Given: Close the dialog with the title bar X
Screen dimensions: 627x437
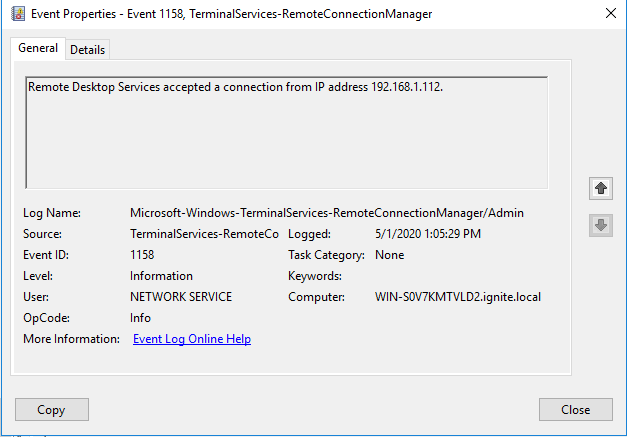Looking at the screenshot, I should click(610, 14).
